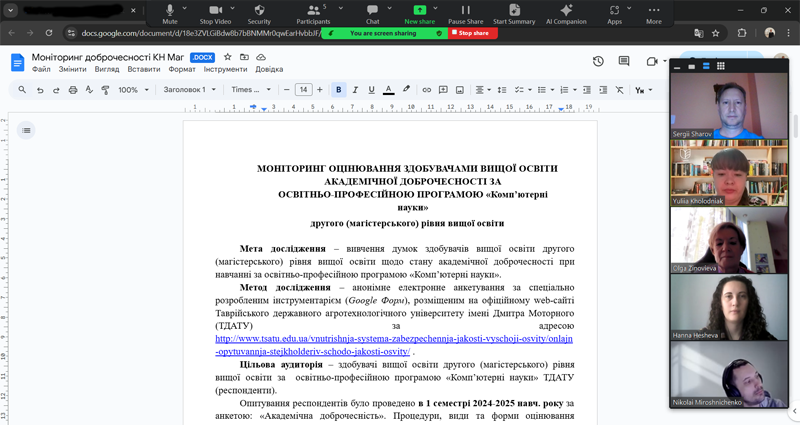
Task: Toggle italic formatting
Action: (x=355, y=90)
